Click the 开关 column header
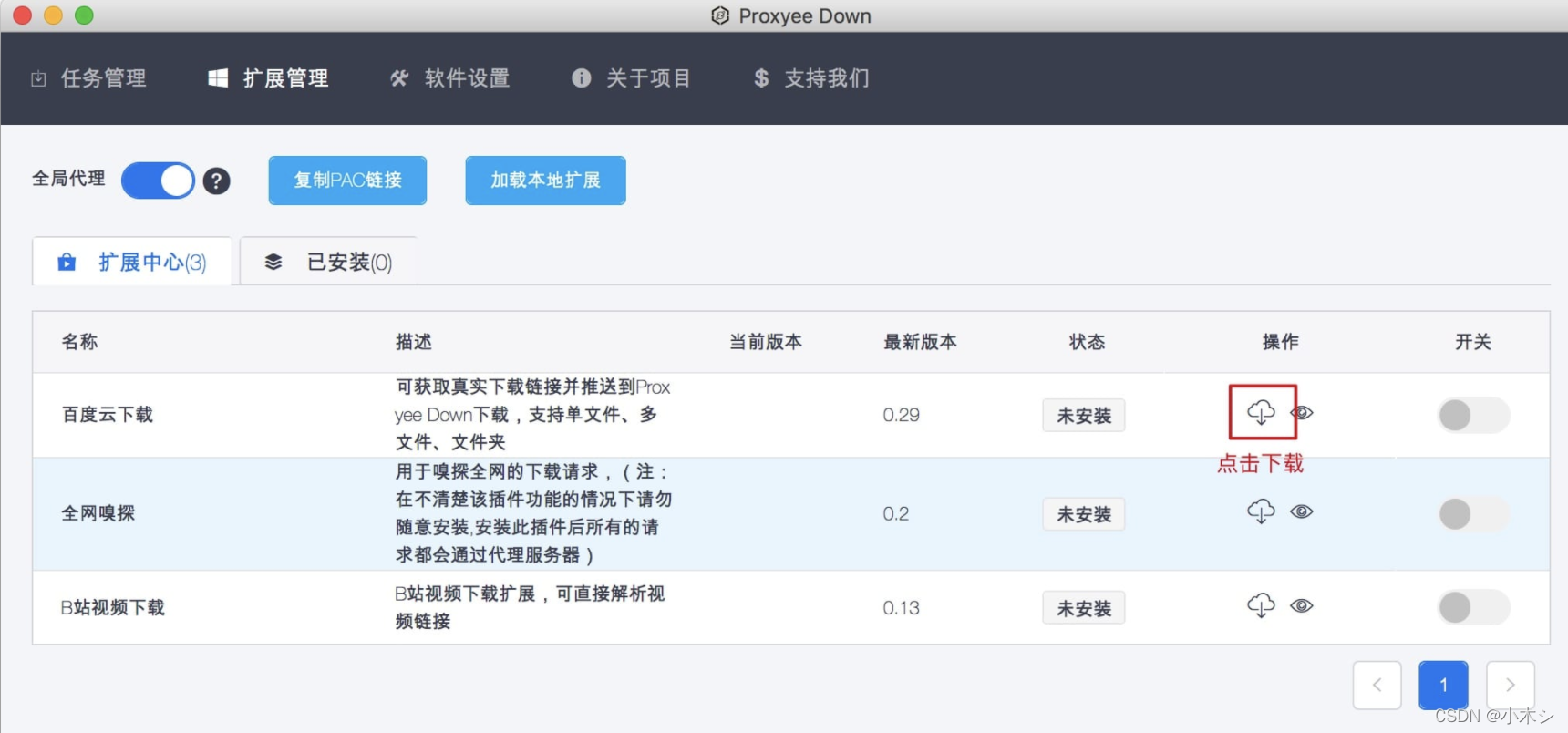The image size is (1568, 733). tap(1473, 342)
